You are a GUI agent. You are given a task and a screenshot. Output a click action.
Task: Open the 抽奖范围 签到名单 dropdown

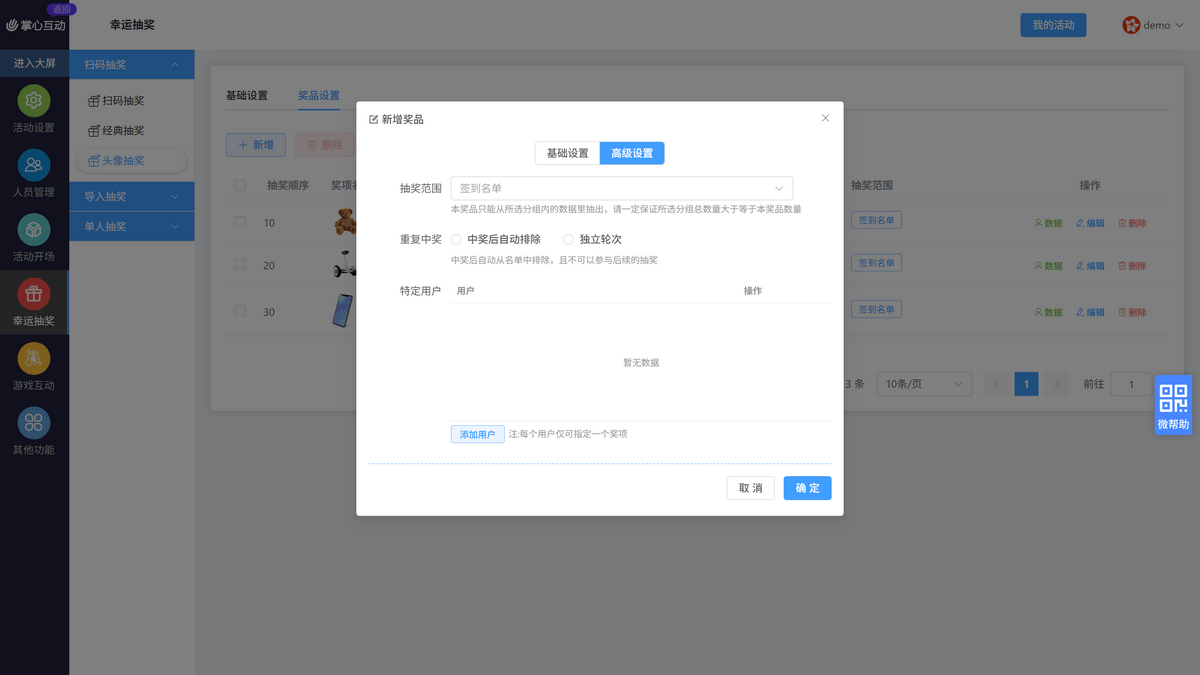tap(622, 188)
